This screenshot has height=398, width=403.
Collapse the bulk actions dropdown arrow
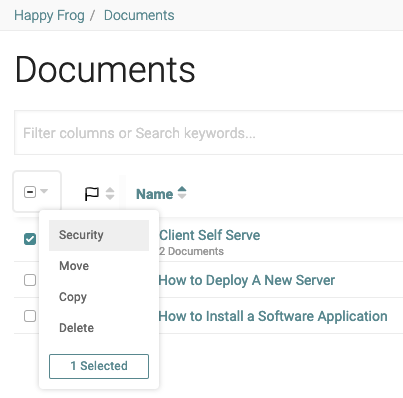click(x=44, y=191)
